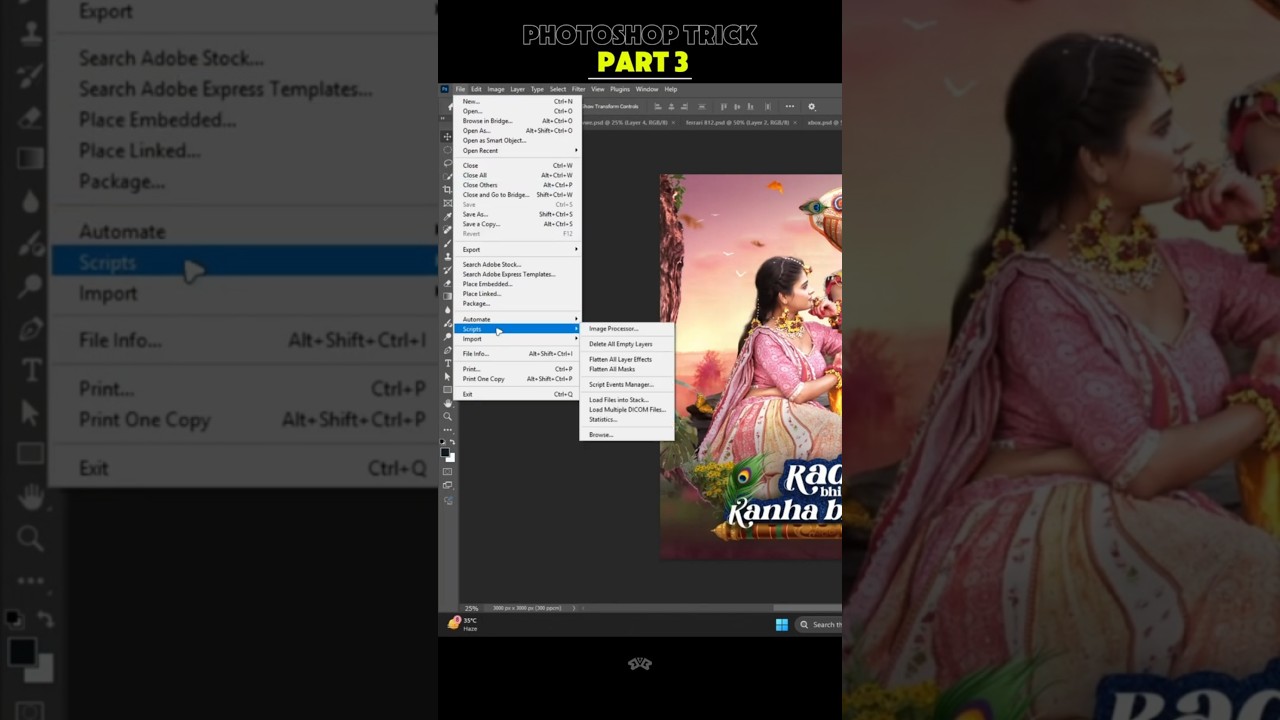Choose Statistics... script entry
This screenshot has width=1280, height=720.
pyautogui.click(x=627, y=420)
